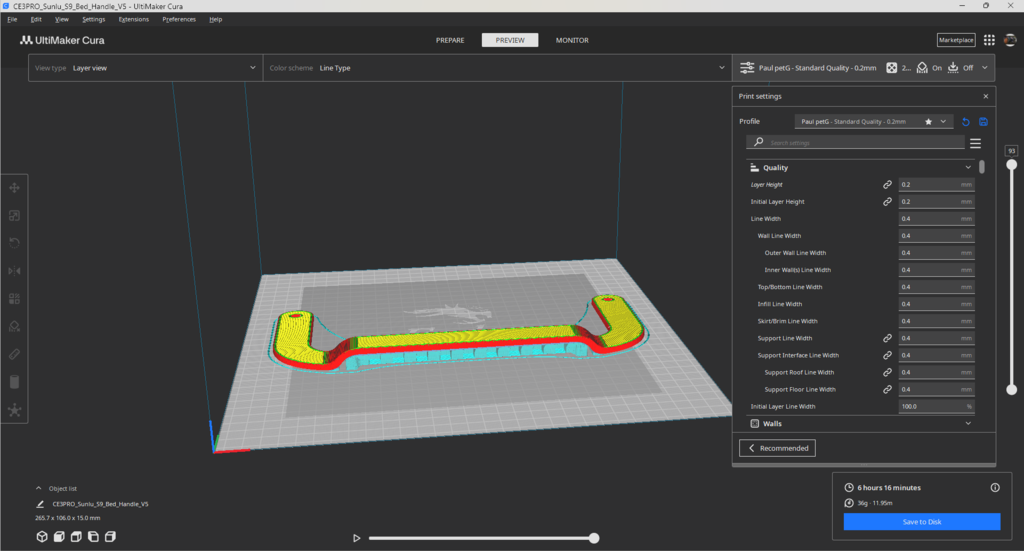This screenshot has height=551, width=1024.
Task: Switch to right side view cube icon
Action: 110,537
